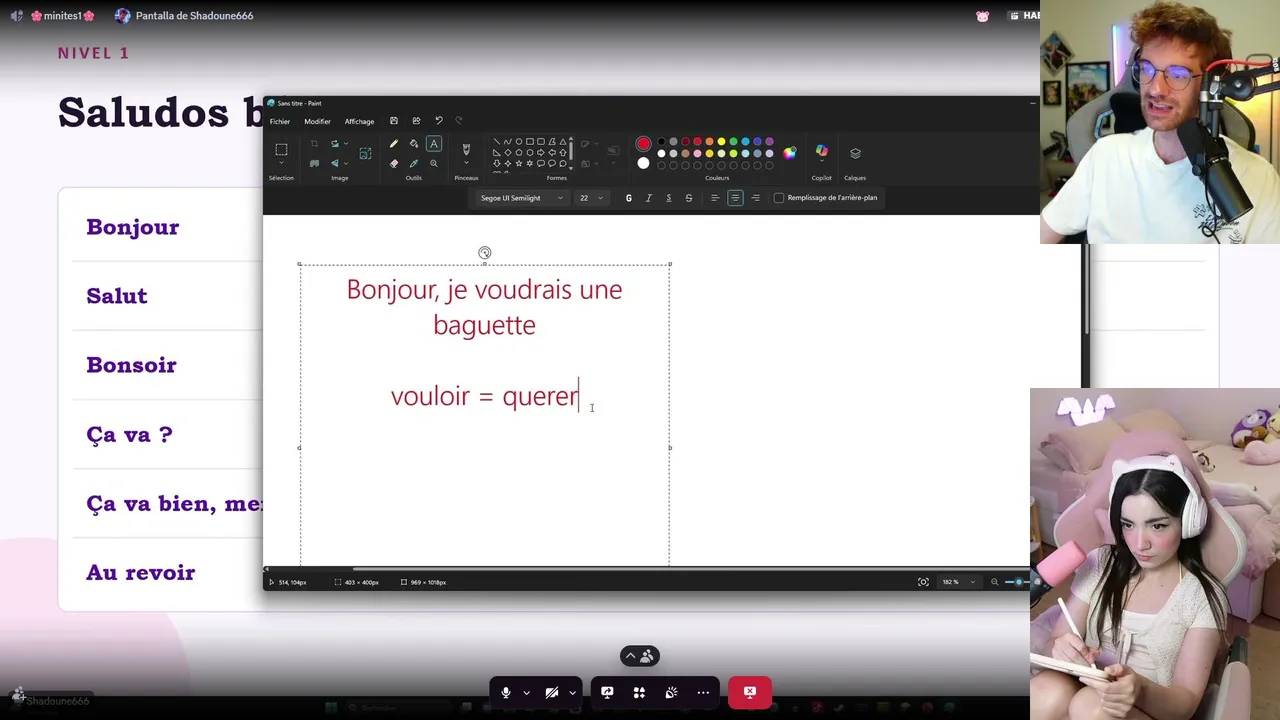Image resolution: width=1280 pixels, height=720 pixels.
Task: Undo the last action in Paint
Action: pos(438,121)
